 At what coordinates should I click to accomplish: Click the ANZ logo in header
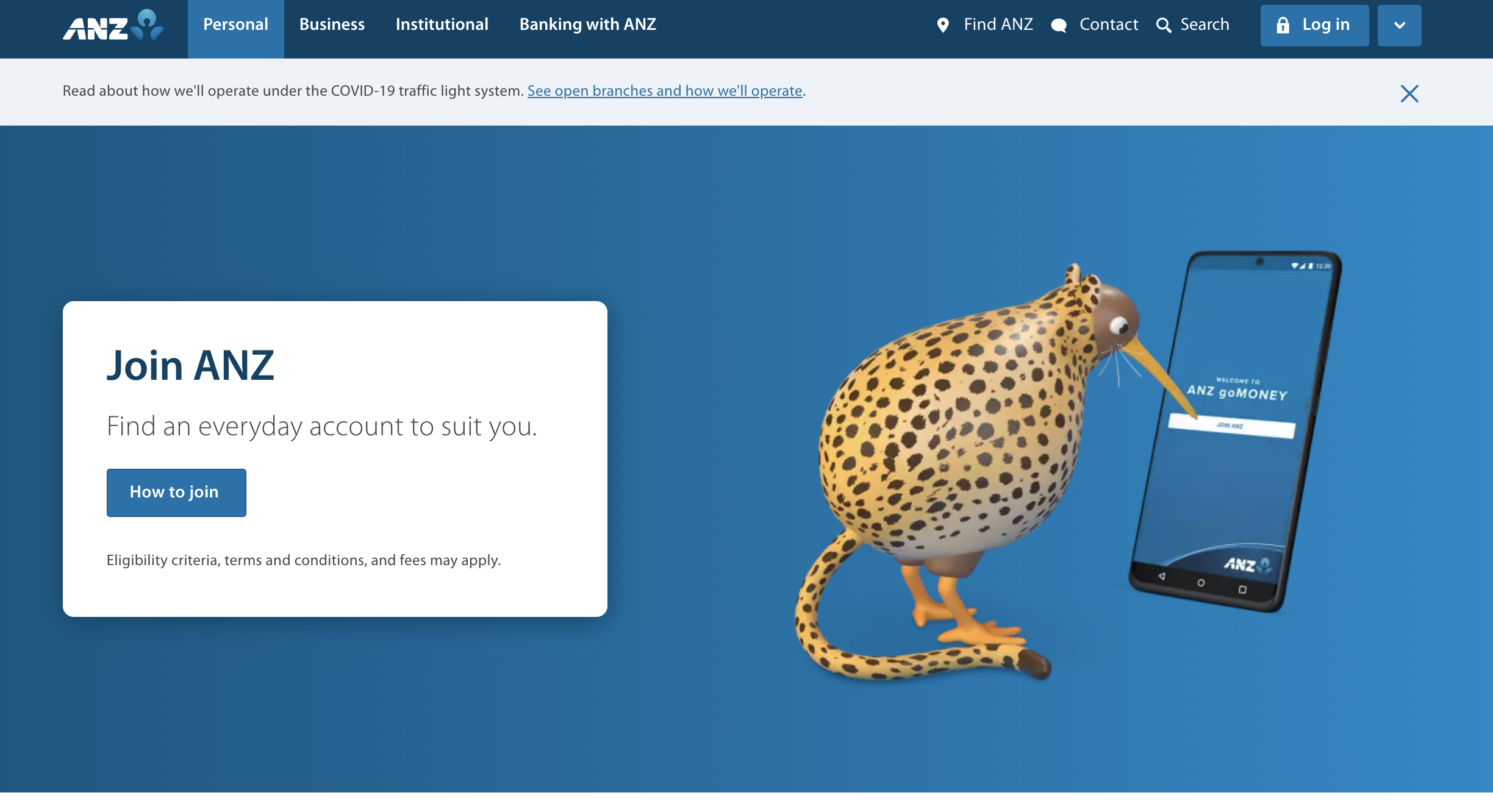(x=113, y=26)
